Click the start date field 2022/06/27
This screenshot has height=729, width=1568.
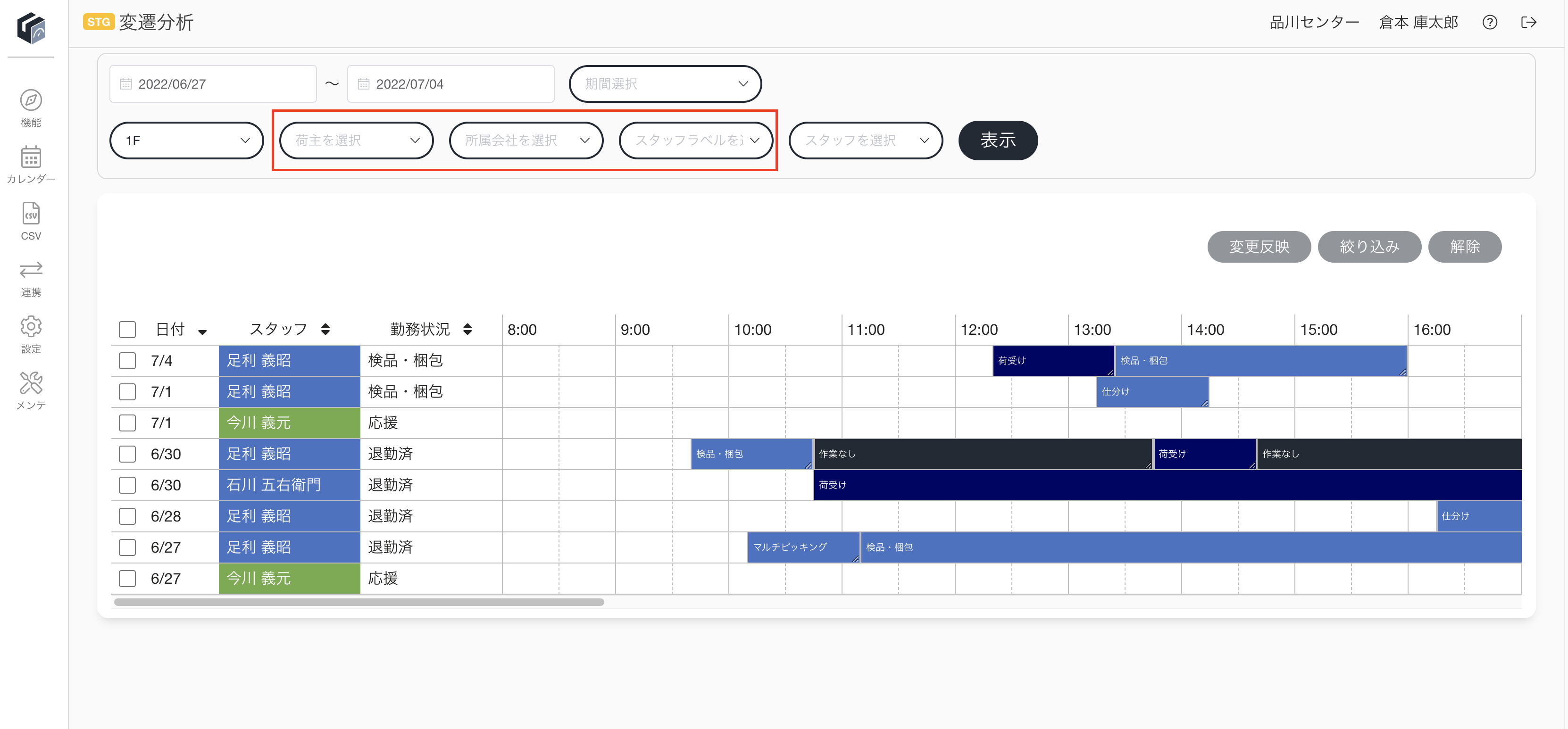[213, 84]
